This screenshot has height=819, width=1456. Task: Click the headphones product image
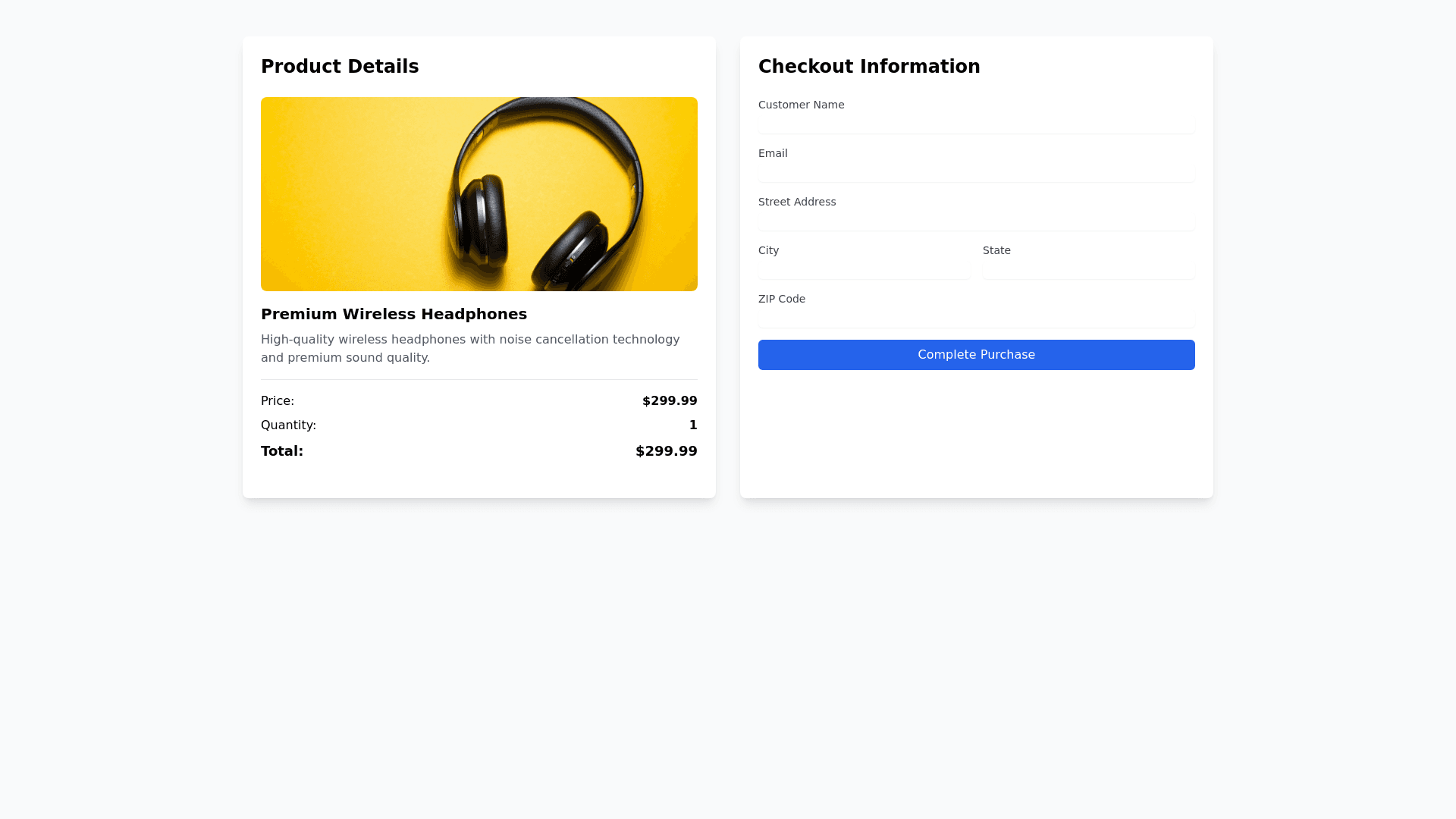479,194
